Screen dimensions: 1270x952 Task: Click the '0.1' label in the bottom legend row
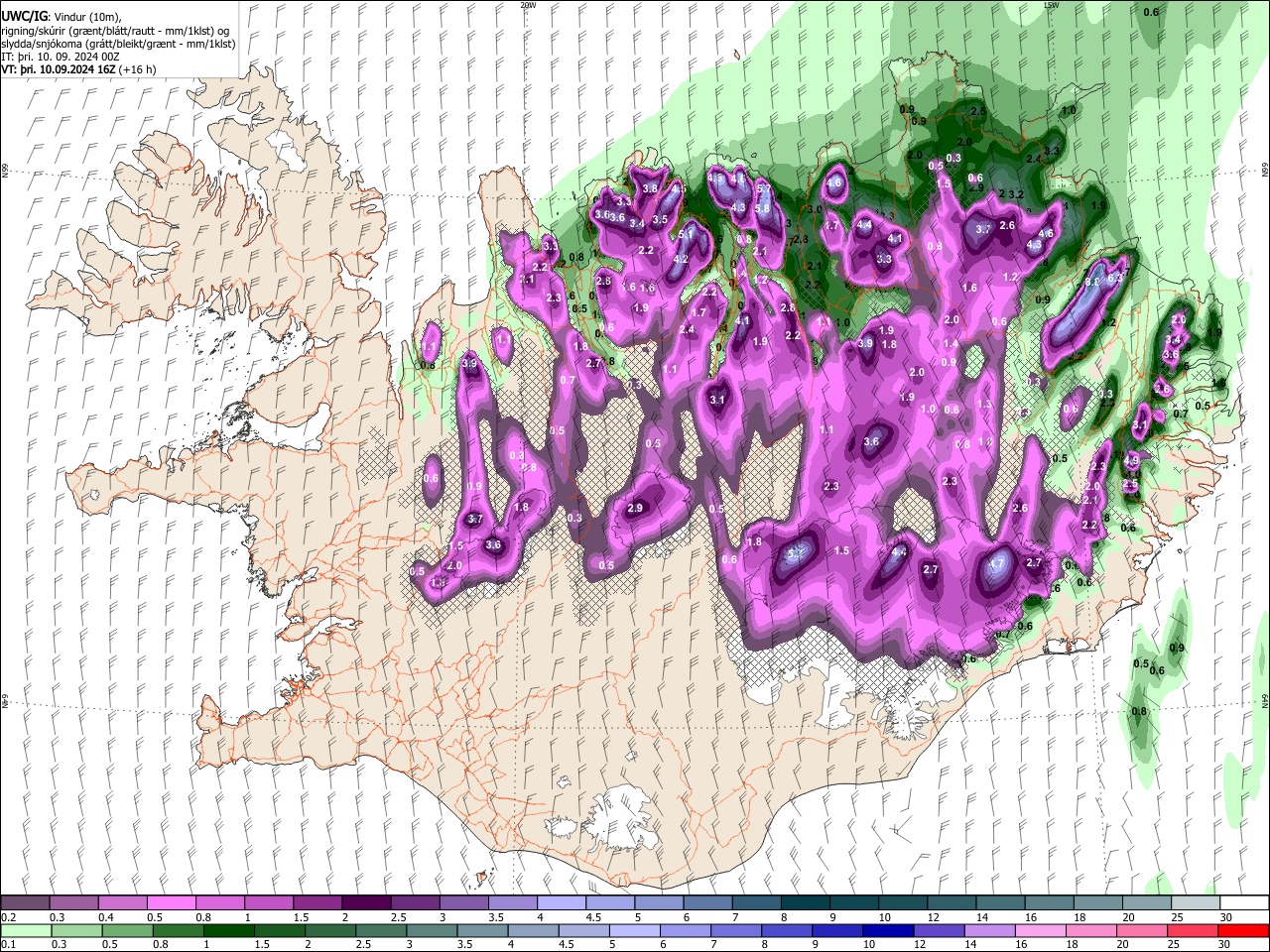(x=9, y=945)
